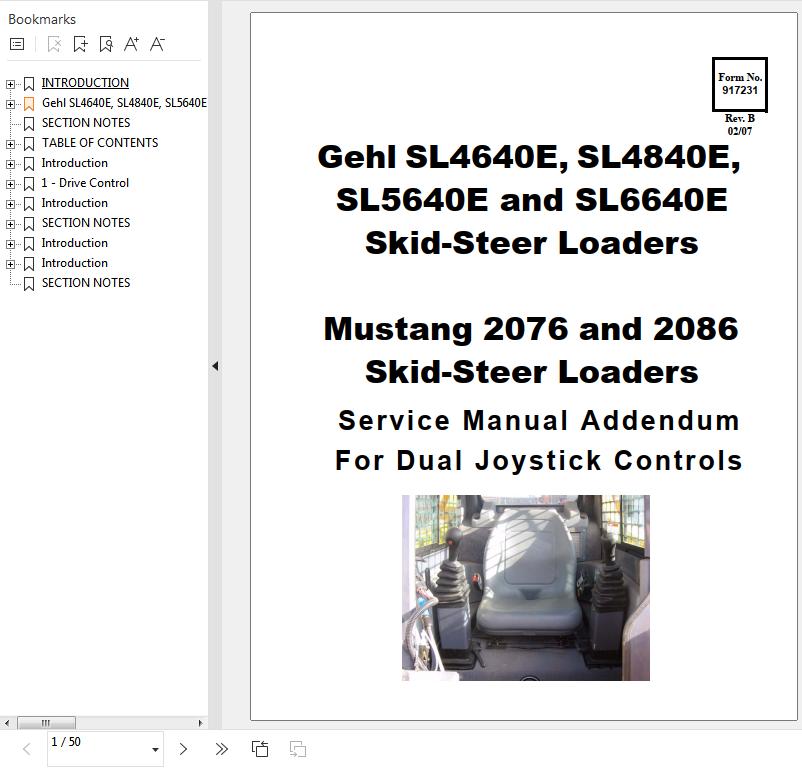The width and height of the screenshot is (802, 768).
Task: Expand the second SECTION NOTES bookmark
Action: click(x=10, y=224)
